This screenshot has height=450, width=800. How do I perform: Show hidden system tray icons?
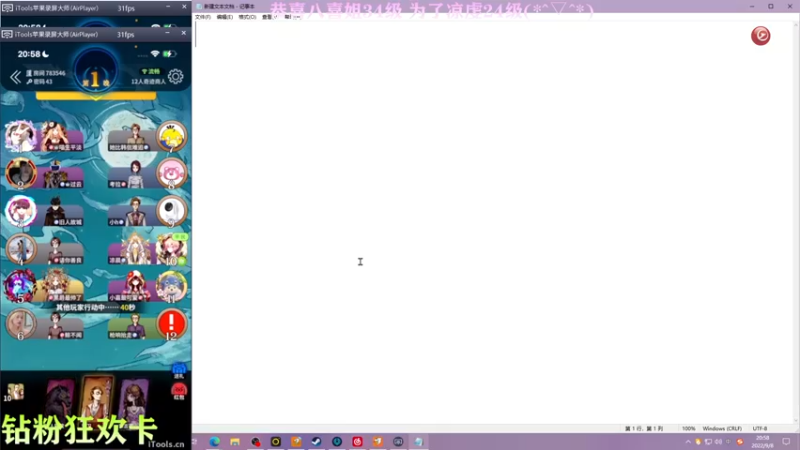[x=688, y=442]
